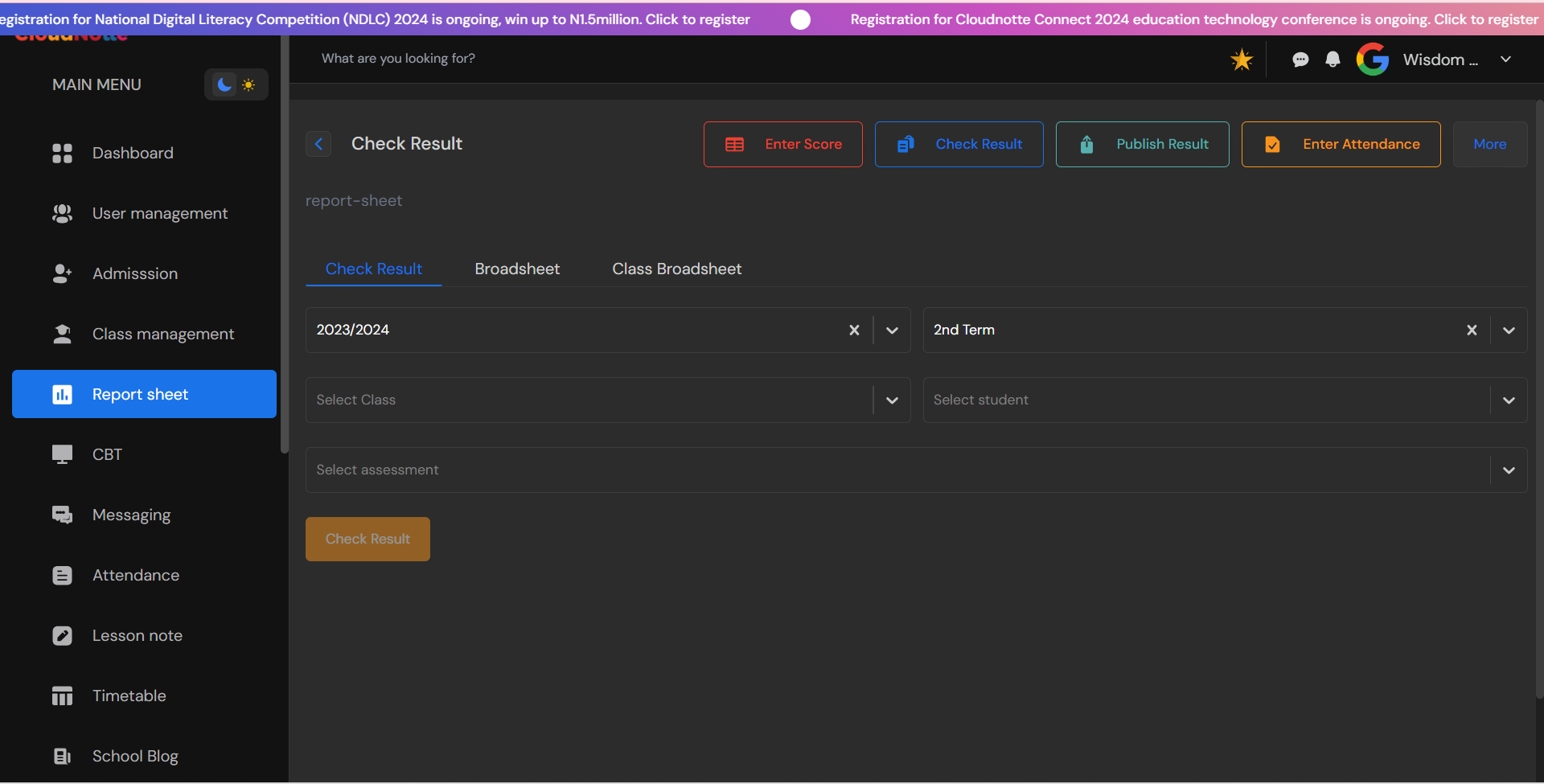Open the chat messages icon
The image size is (1544, 784).
pyautogui.click(x=1300, y=60)
